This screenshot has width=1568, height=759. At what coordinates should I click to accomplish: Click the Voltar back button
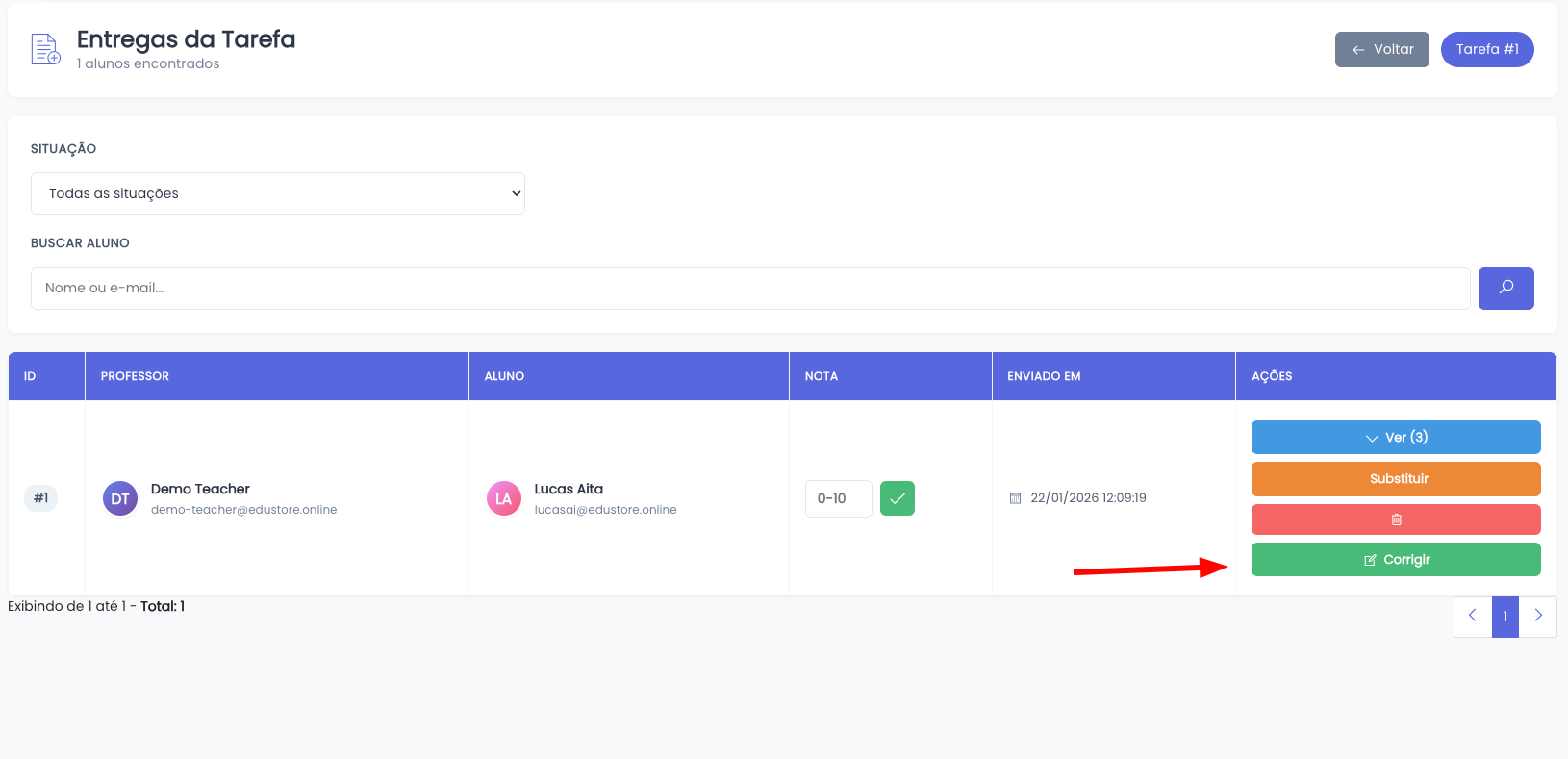(x=1381, y=49)
